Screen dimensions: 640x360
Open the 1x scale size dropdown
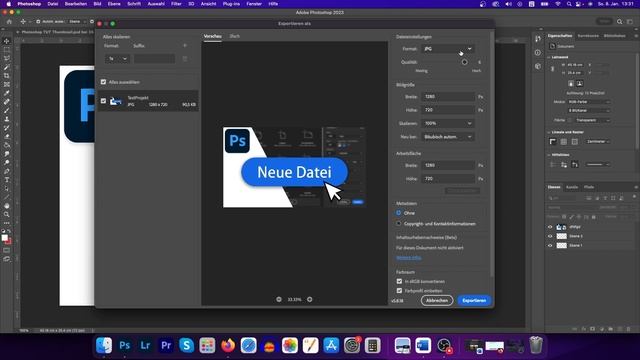tap(117, 59)
